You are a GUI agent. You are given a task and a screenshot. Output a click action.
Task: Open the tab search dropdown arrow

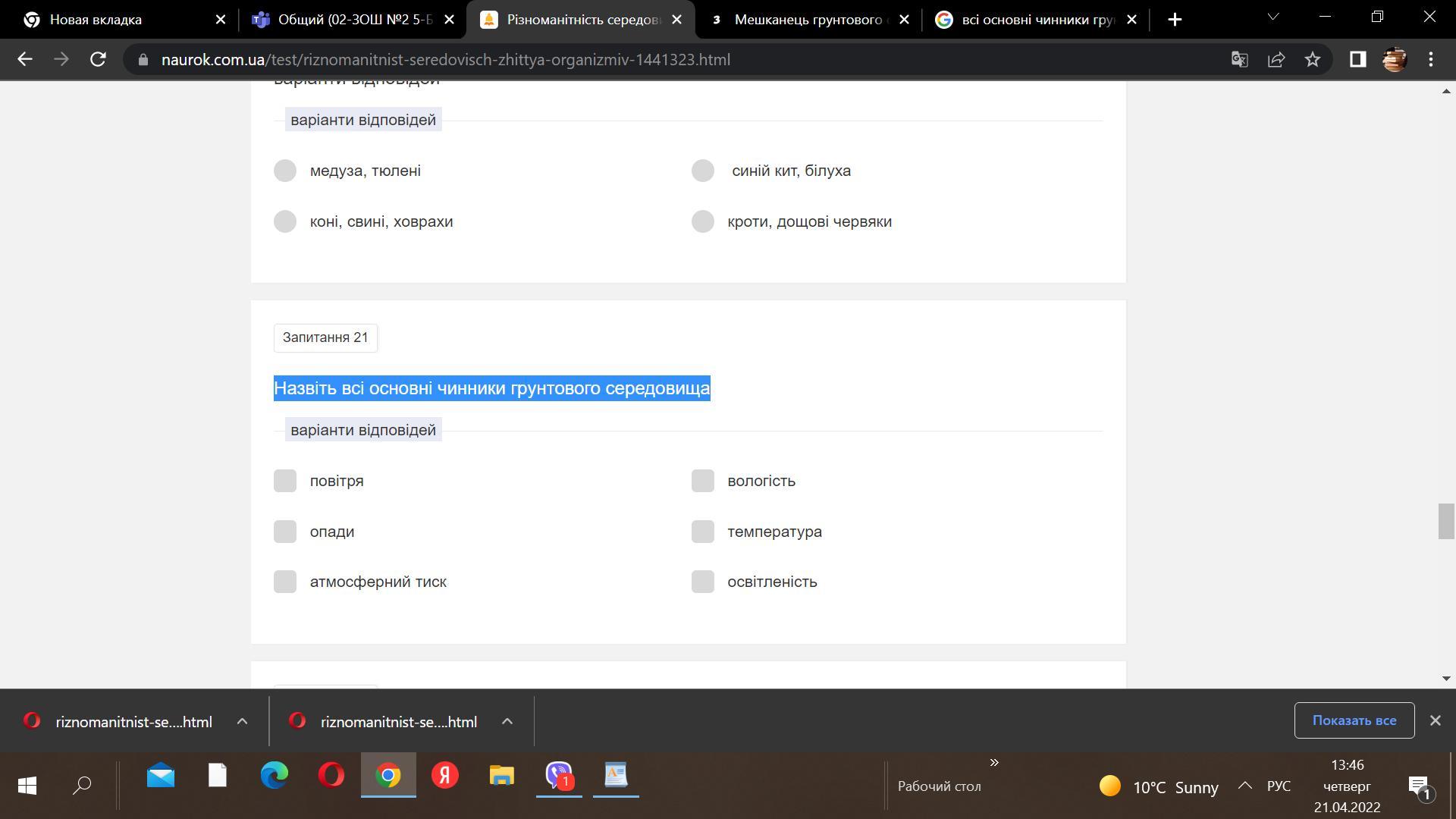(x=1273, y=17)
